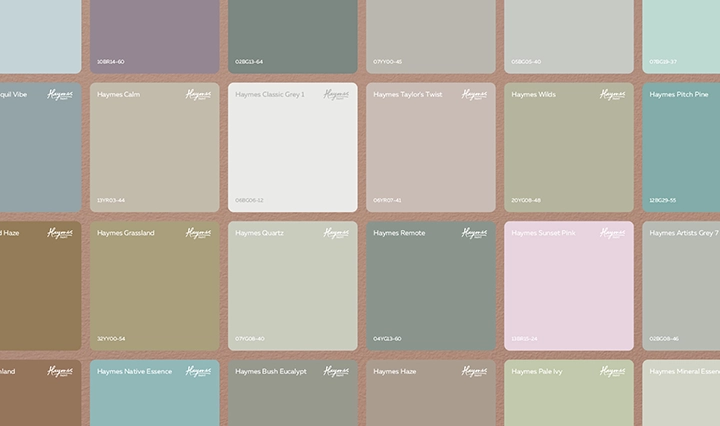Click the Haymes logo on Sunset Pink swatch
Image resolution: width=720 pixels, height=426 pixels.
point(613,233)
